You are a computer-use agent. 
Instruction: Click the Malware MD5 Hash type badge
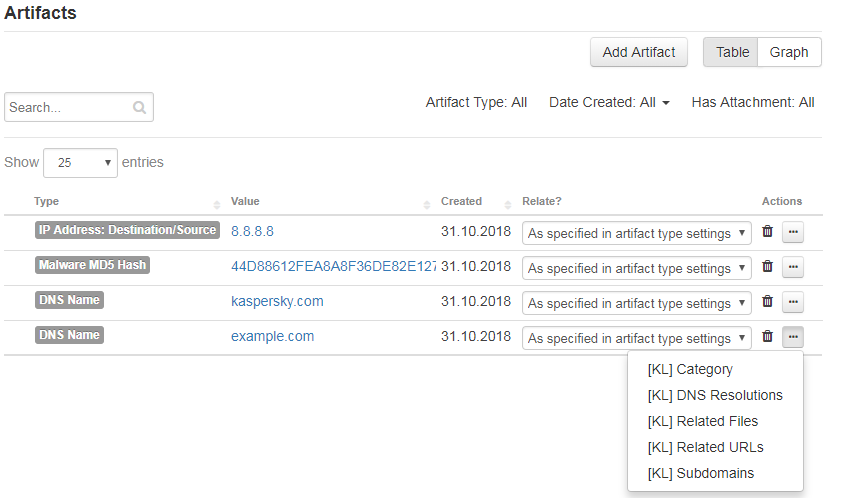pos(92,265)
